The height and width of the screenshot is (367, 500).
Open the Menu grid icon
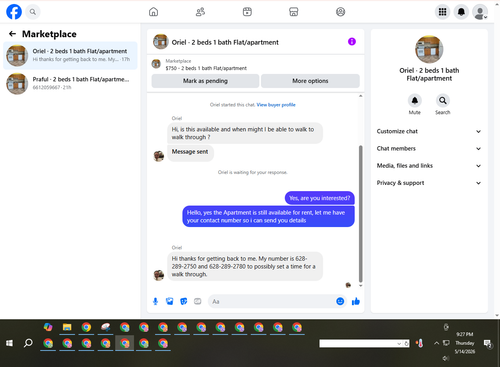click(442, 12)
